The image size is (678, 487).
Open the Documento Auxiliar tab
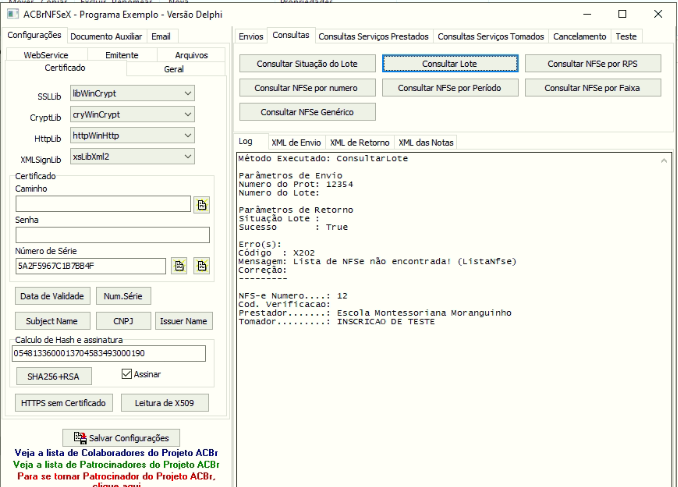pos(106,37)
